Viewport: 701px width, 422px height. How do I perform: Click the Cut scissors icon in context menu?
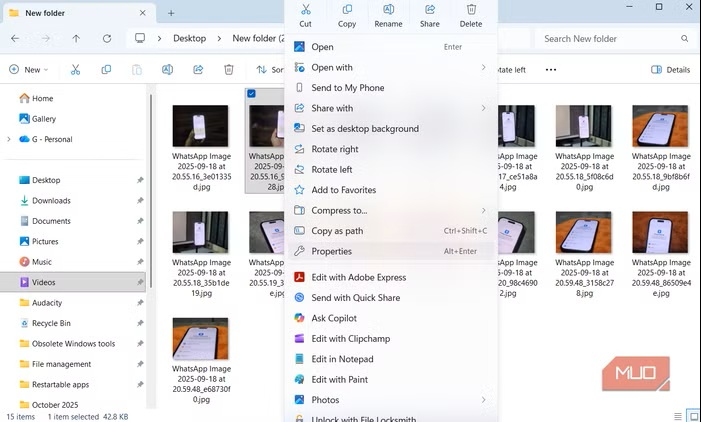tap(305, 10)
